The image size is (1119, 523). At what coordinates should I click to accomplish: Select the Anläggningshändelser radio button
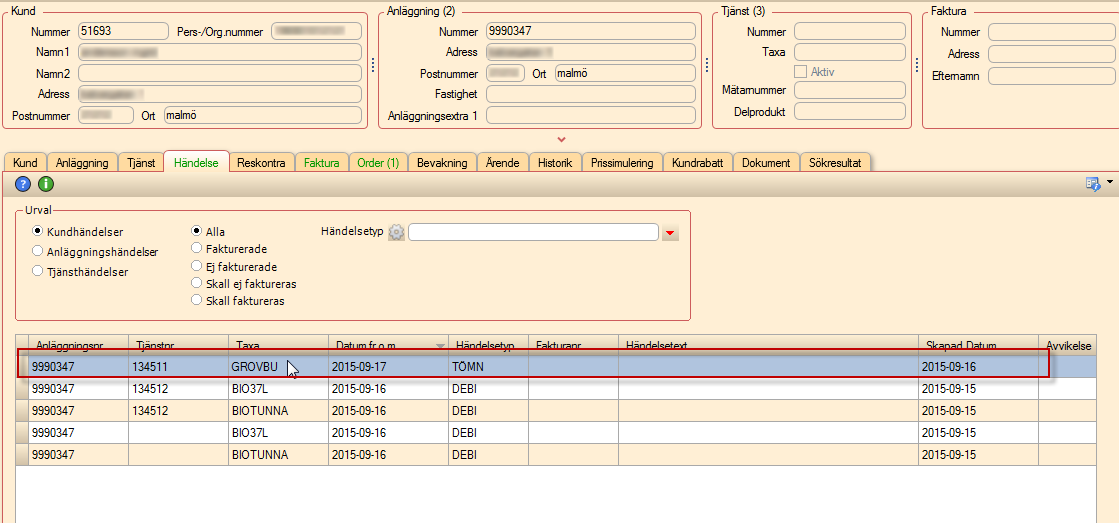coord(38,252)
